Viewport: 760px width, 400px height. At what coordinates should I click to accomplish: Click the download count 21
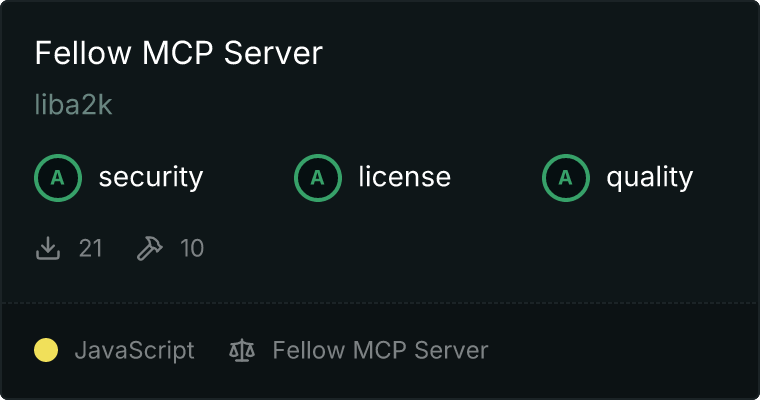[91, 248]
